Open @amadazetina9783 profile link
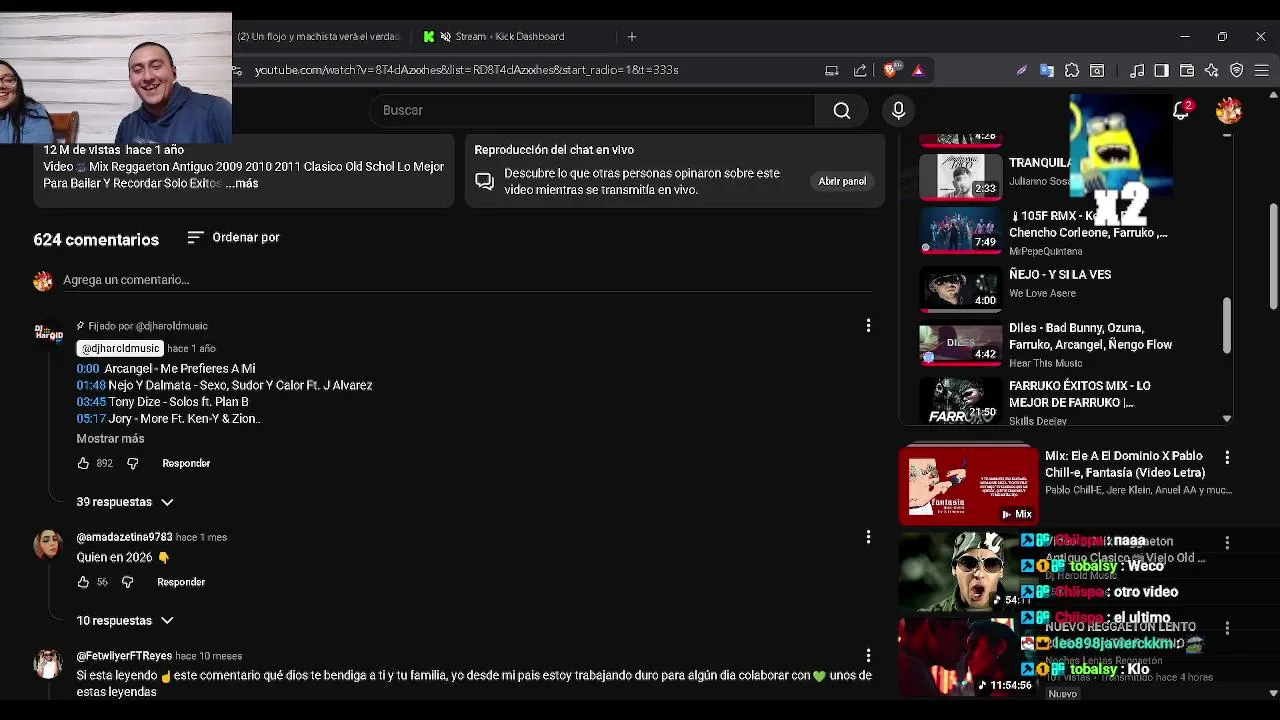1280x720 pixels. (124, 537)
